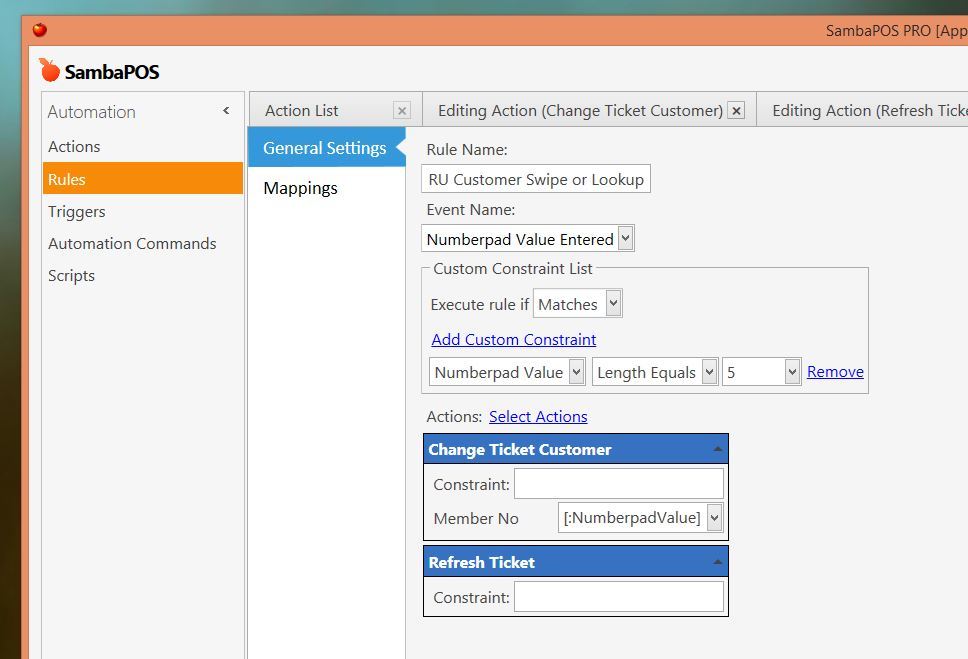Click the Automation sidebar heading

pyautogui.click(x=91, y=112)
